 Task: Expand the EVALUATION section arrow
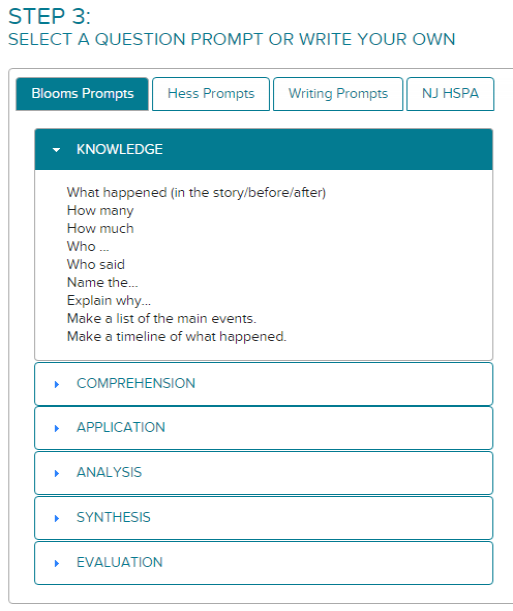coord(57,563)
